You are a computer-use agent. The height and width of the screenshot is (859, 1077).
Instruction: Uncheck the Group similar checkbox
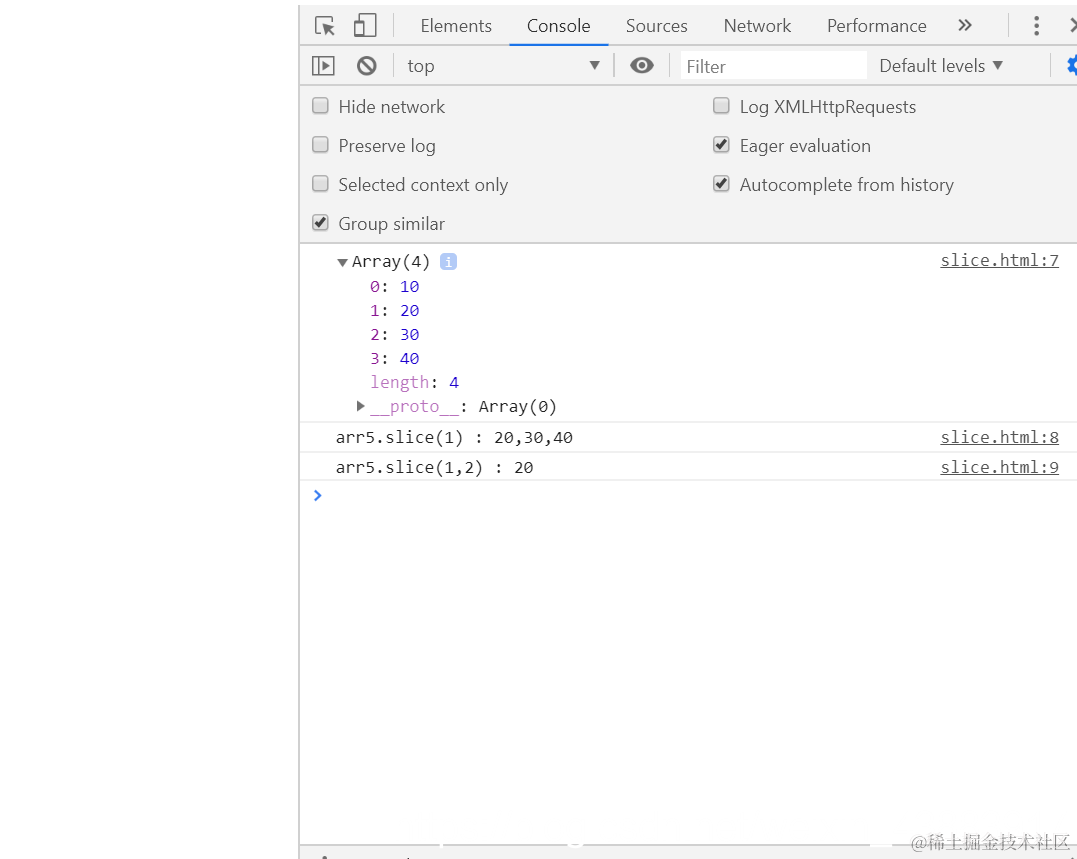point(320,223)
